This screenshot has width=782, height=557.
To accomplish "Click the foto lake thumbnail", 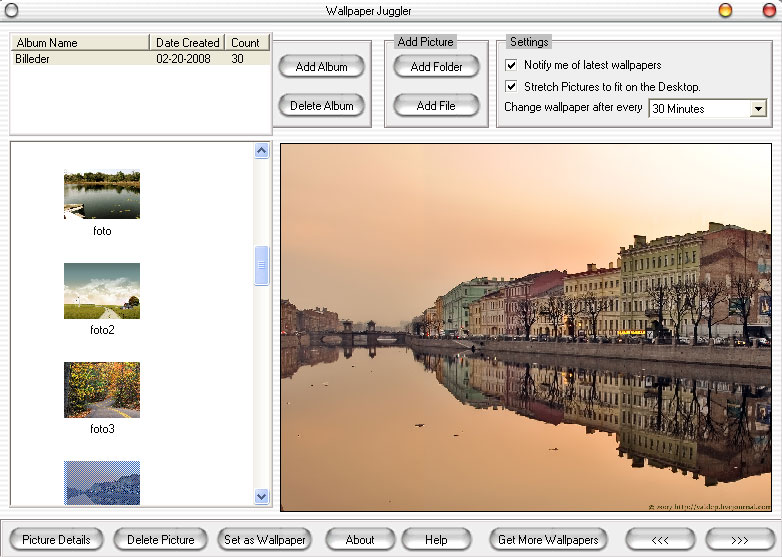I will (102, 194).
